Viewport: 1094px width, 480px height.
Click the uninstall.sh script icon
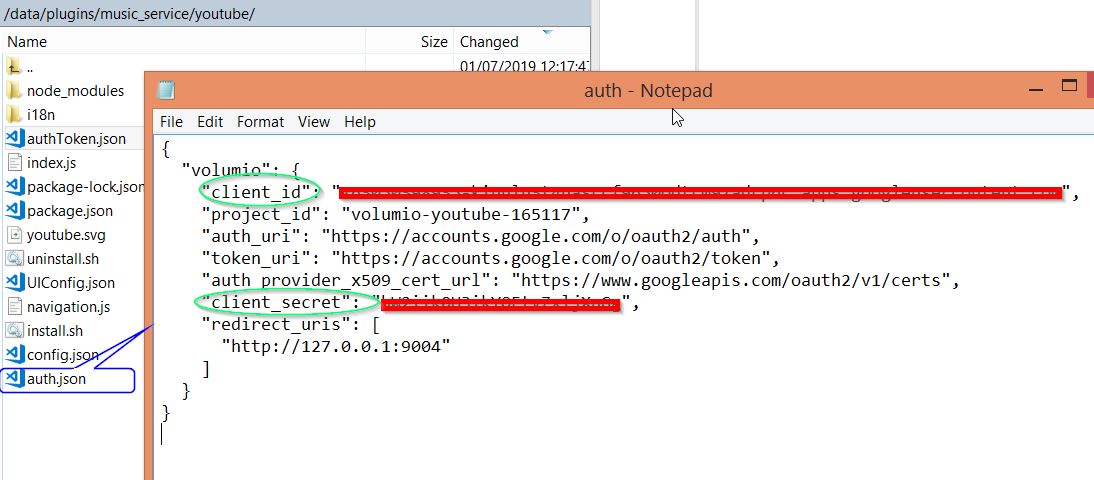click(x=15, y=259)
